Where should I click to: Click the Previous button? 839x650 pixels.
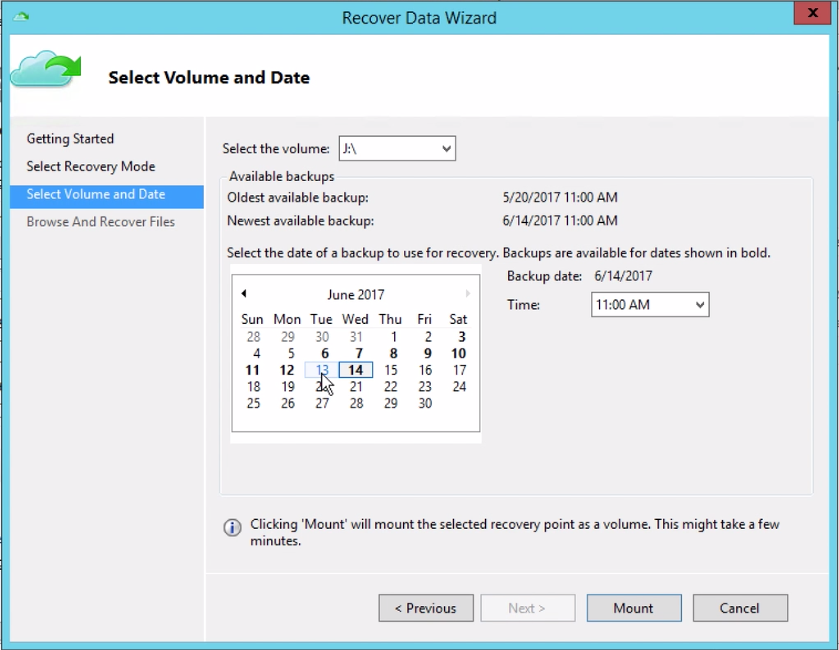click(426, 608)
